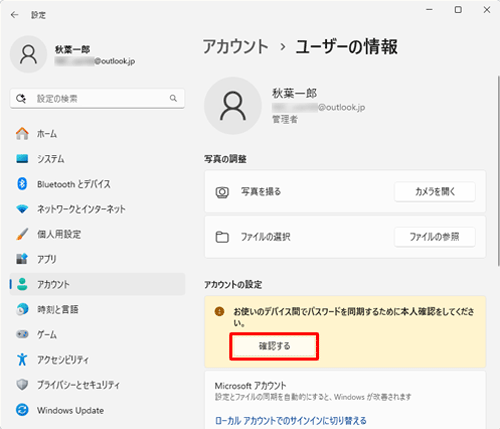Click the warning icon in yellow banner

tap(219, 312)
